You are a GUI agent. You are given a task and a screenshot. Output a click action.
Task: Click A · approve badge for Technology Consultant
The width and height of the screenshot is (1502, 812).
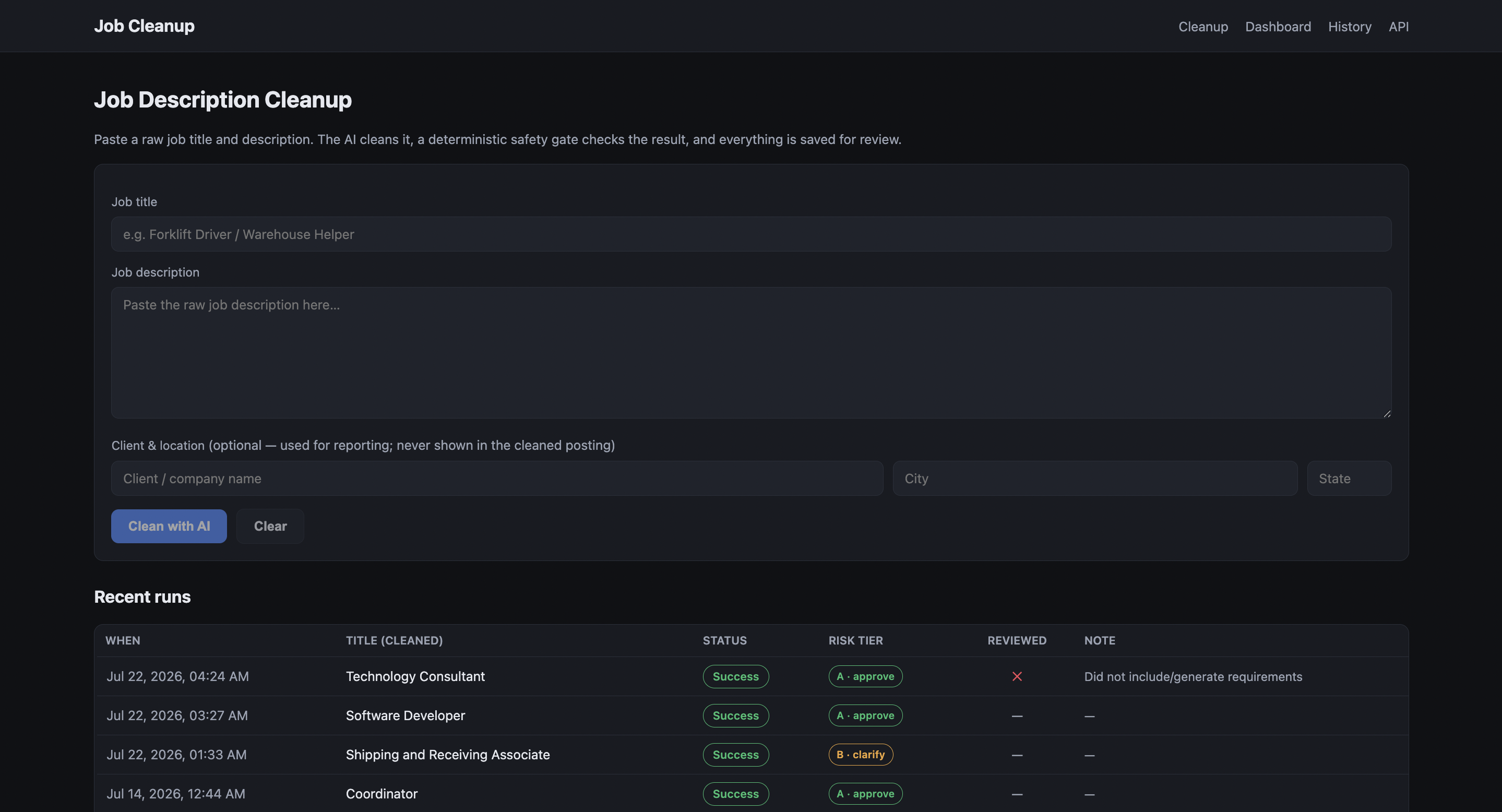(865, 677)
